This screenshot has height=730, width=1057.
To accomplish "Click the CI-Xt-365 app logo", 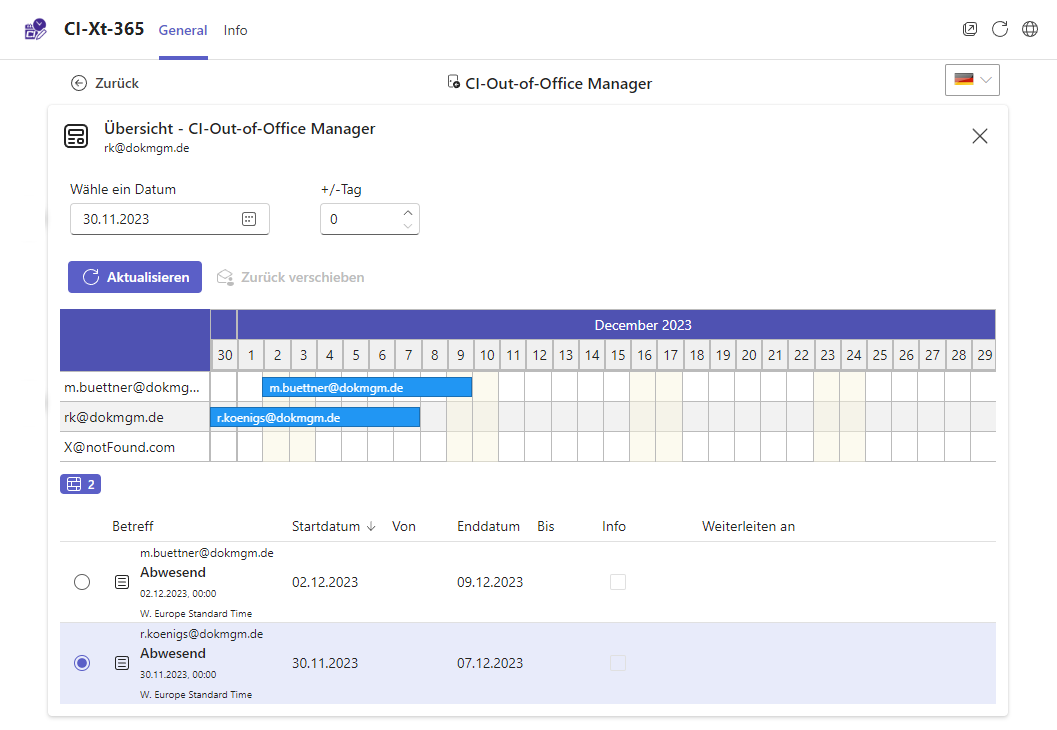I will [35, 30].
